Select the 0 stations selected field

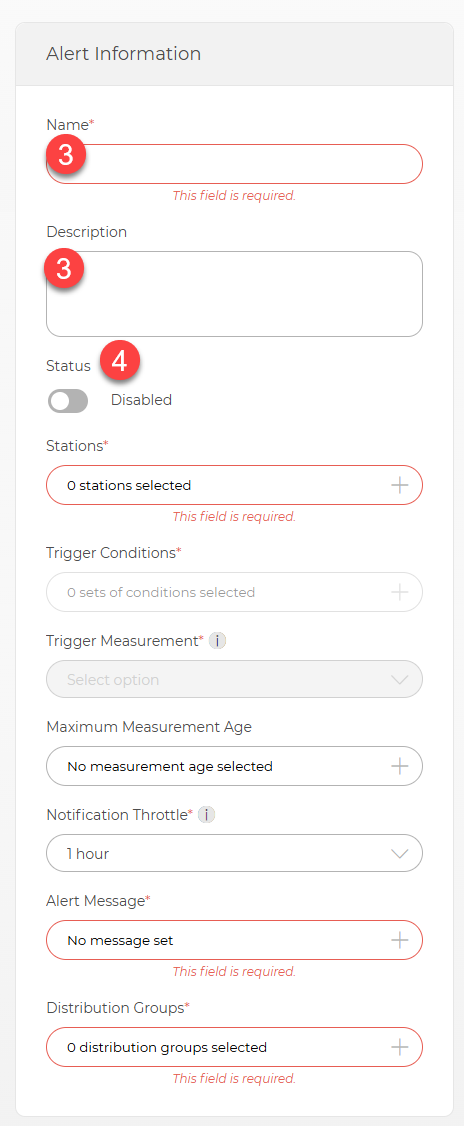click(234, 485)
